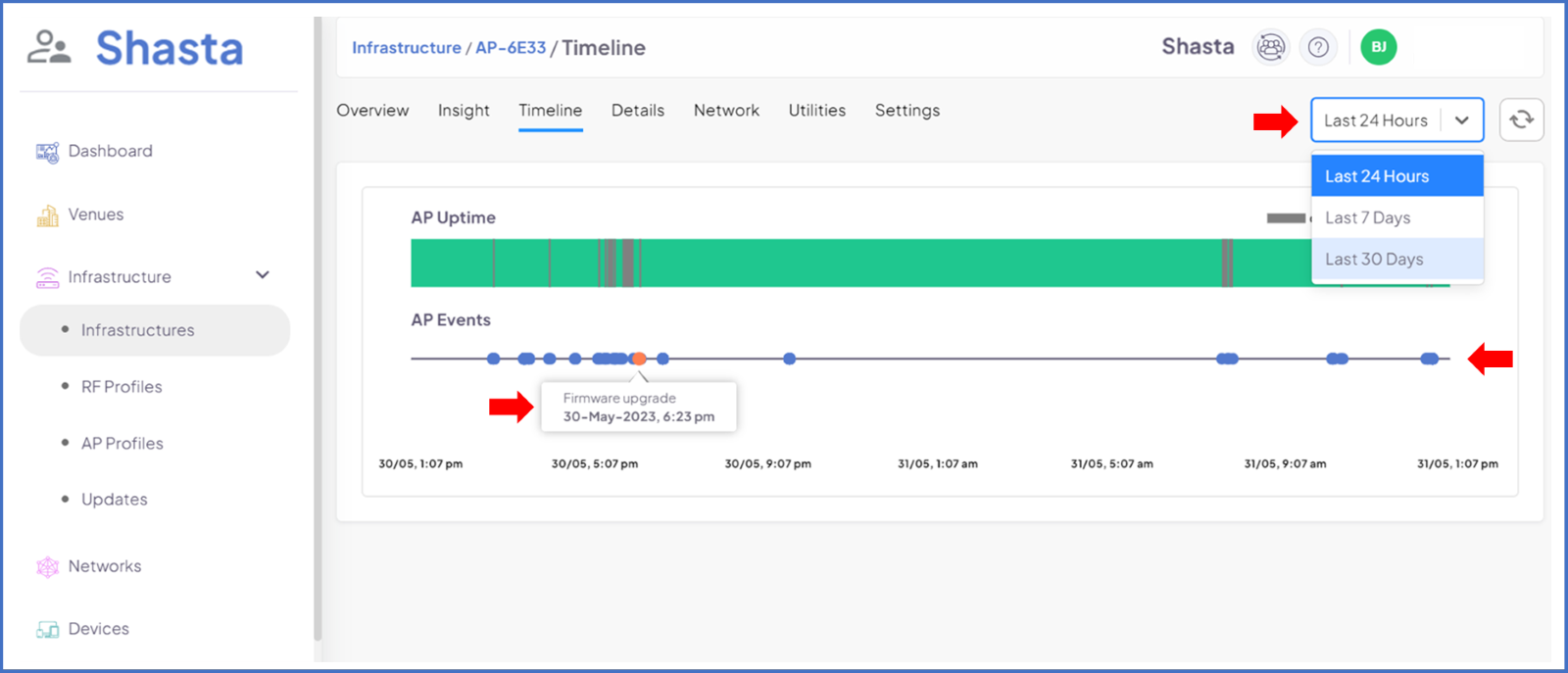Open Networks in the sidebar
The height and width of the screenshot is (673, 1568).
pos(105,566)
